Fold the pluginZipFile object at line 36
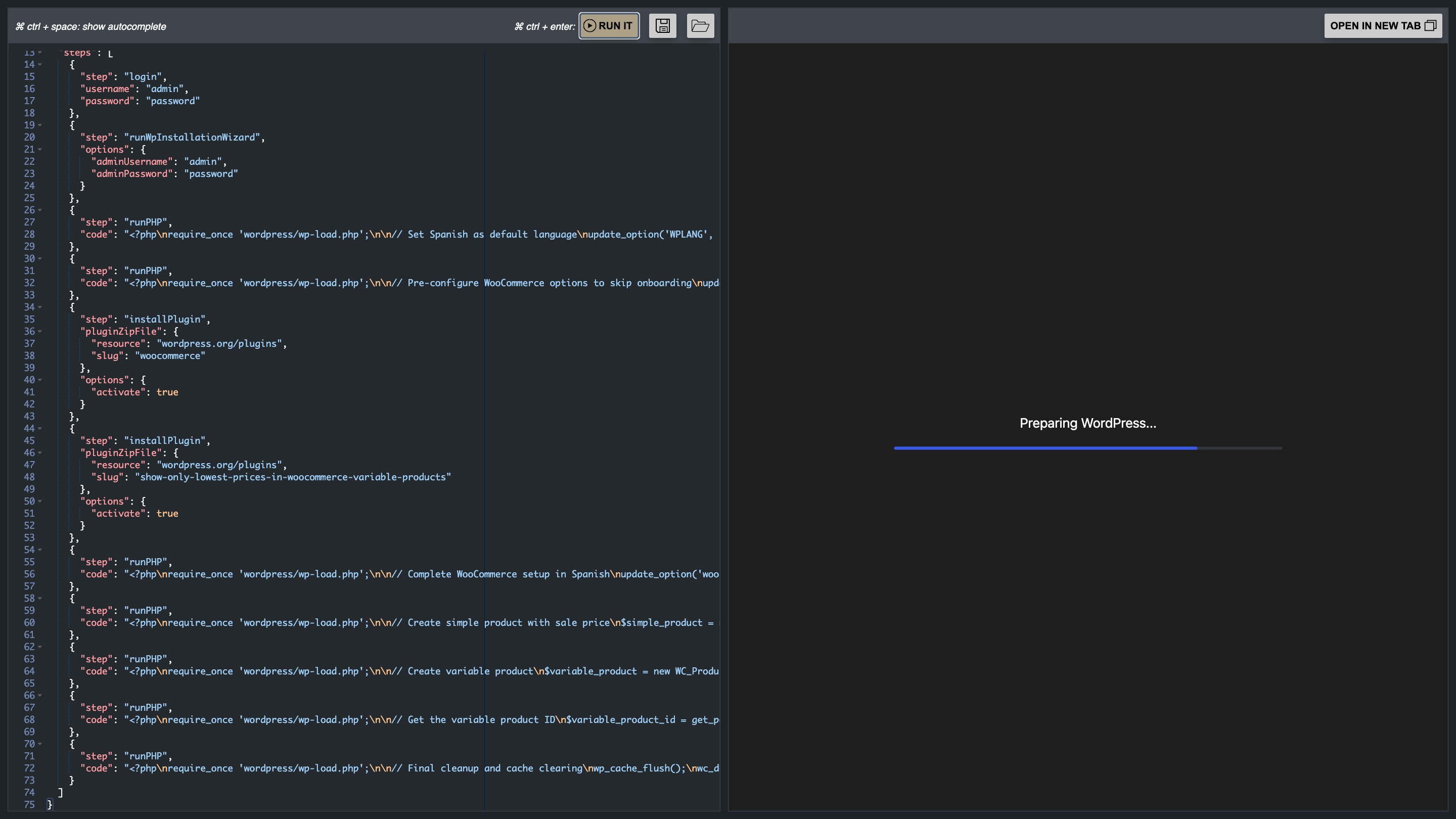 coord(40,331)
